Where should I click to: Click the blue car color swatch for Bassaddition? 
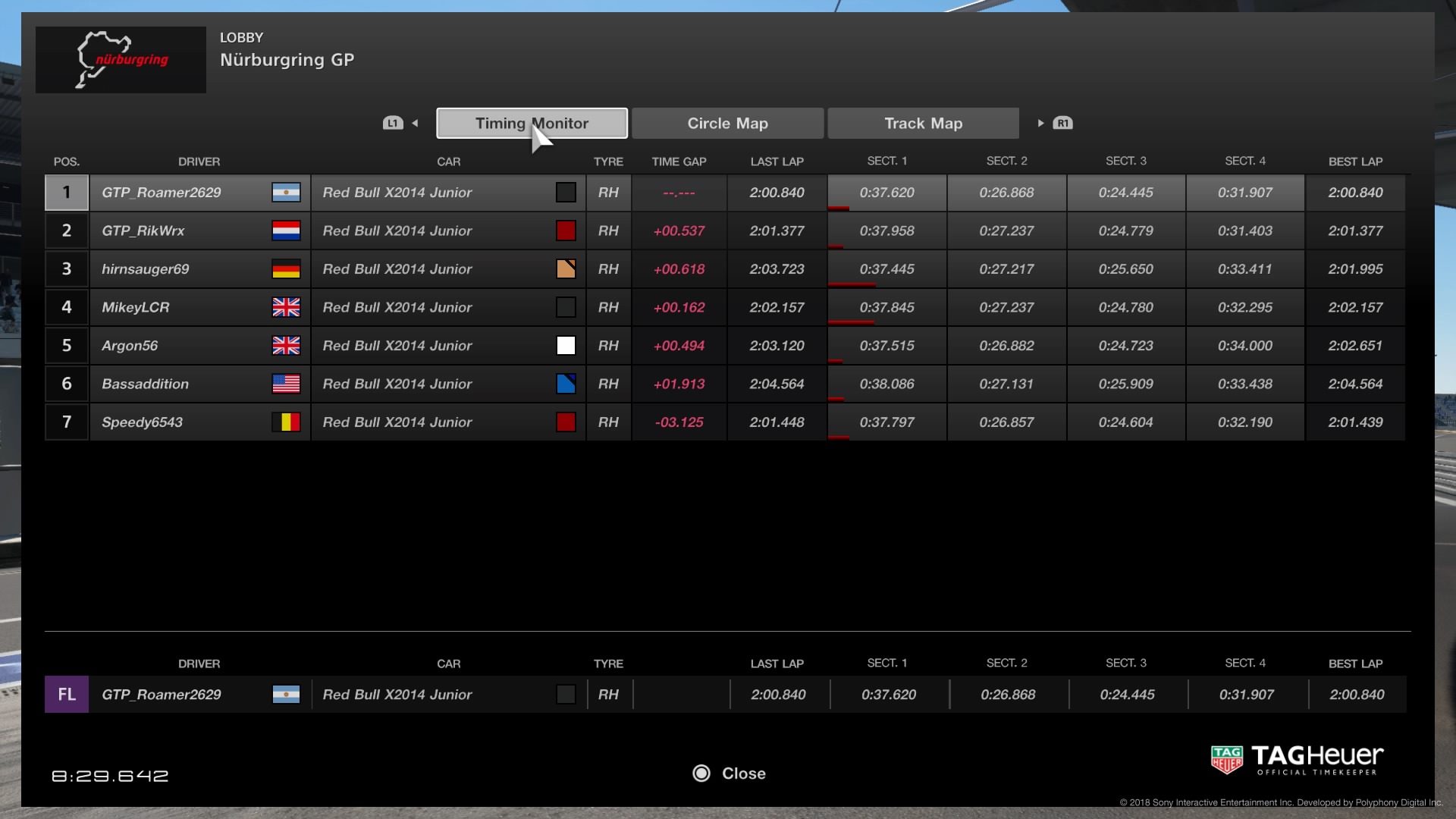[x=566, y=384]
